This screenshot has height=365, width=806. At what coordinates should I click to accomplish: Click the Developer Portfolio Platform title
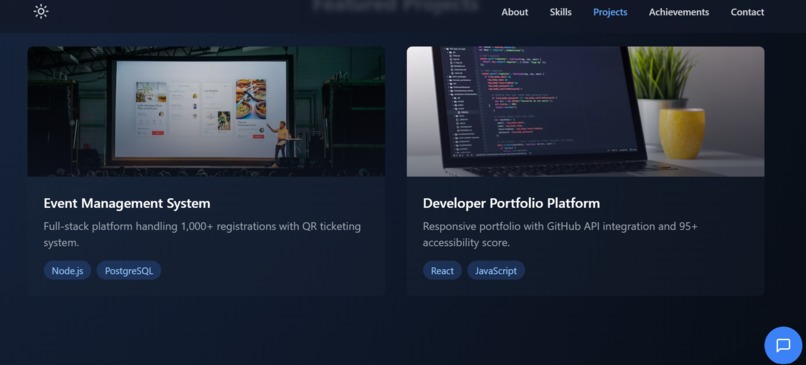point(511,203)
